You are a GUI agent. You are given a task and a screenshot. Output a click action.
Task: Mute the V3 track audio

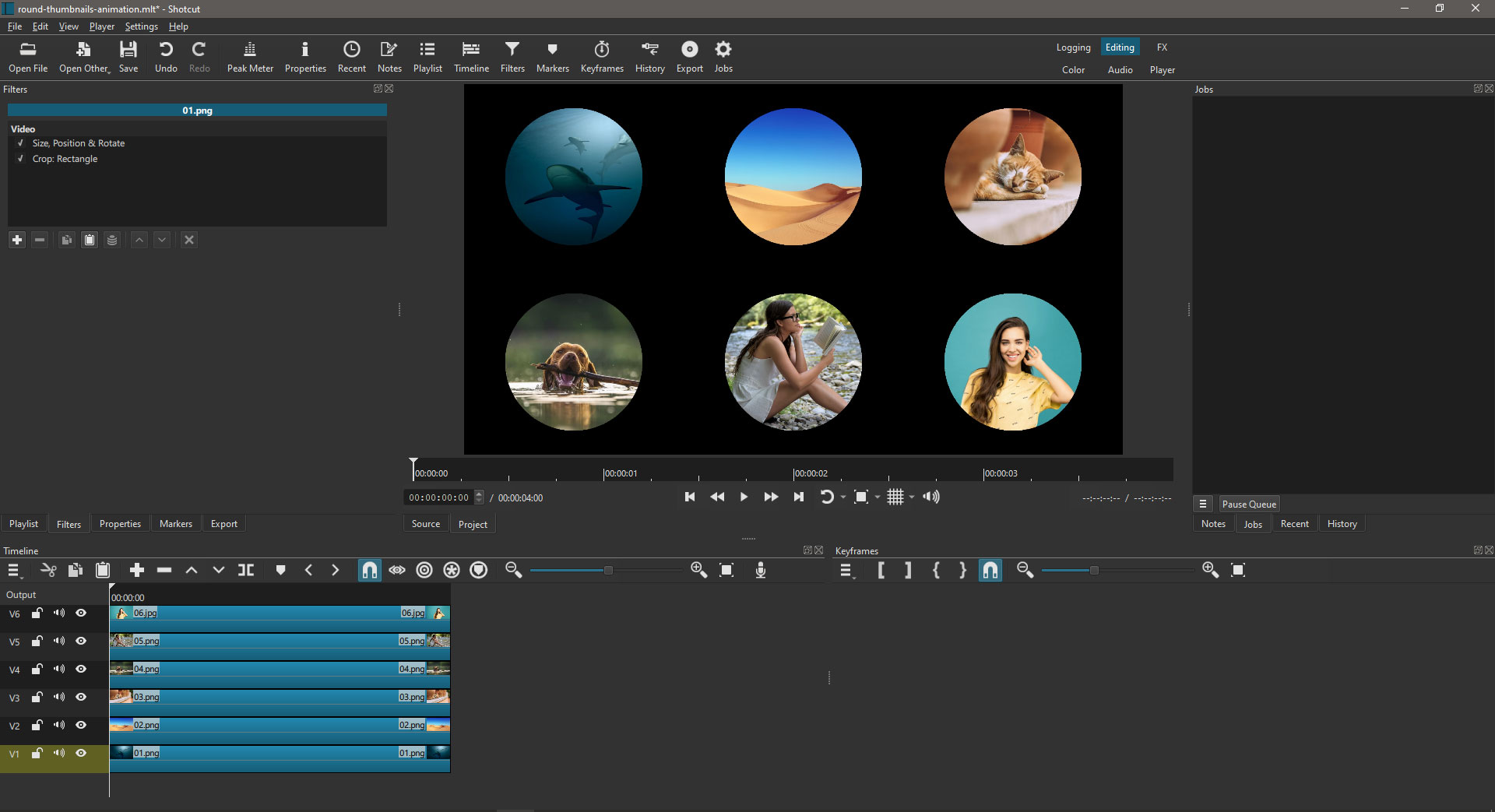59,698
